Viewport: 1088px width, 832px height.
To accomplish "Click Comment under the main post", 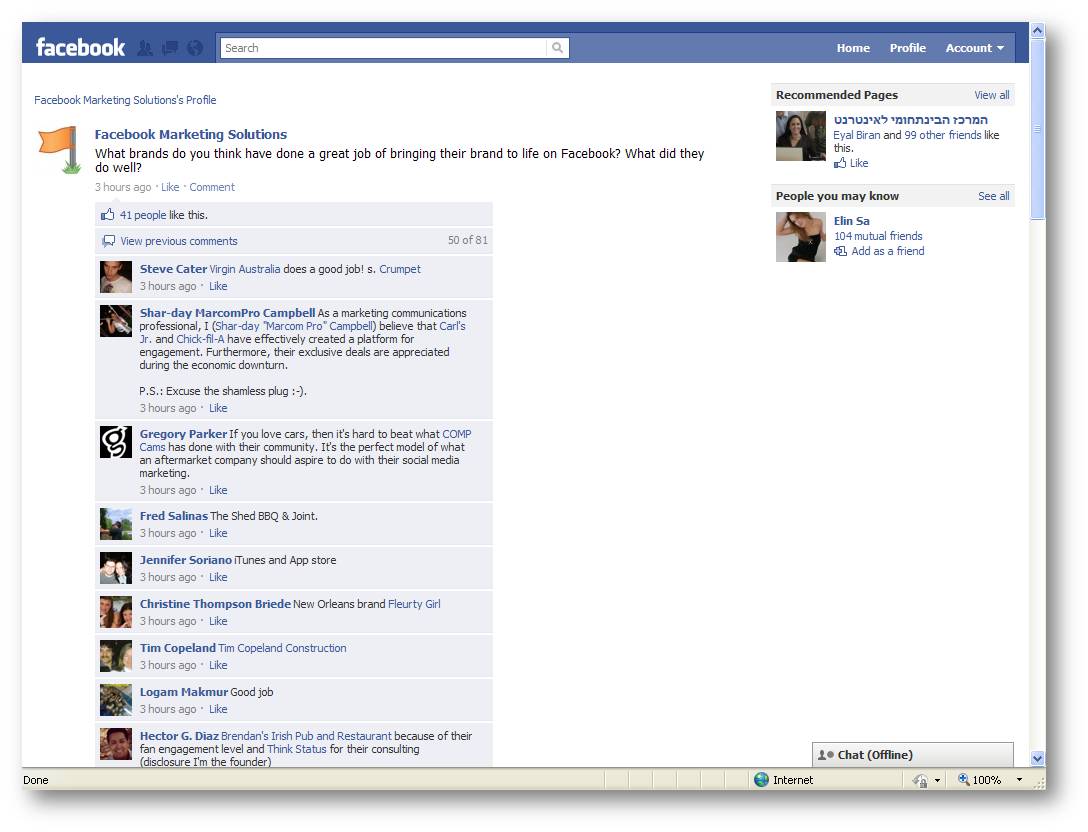I will (212, 187).
